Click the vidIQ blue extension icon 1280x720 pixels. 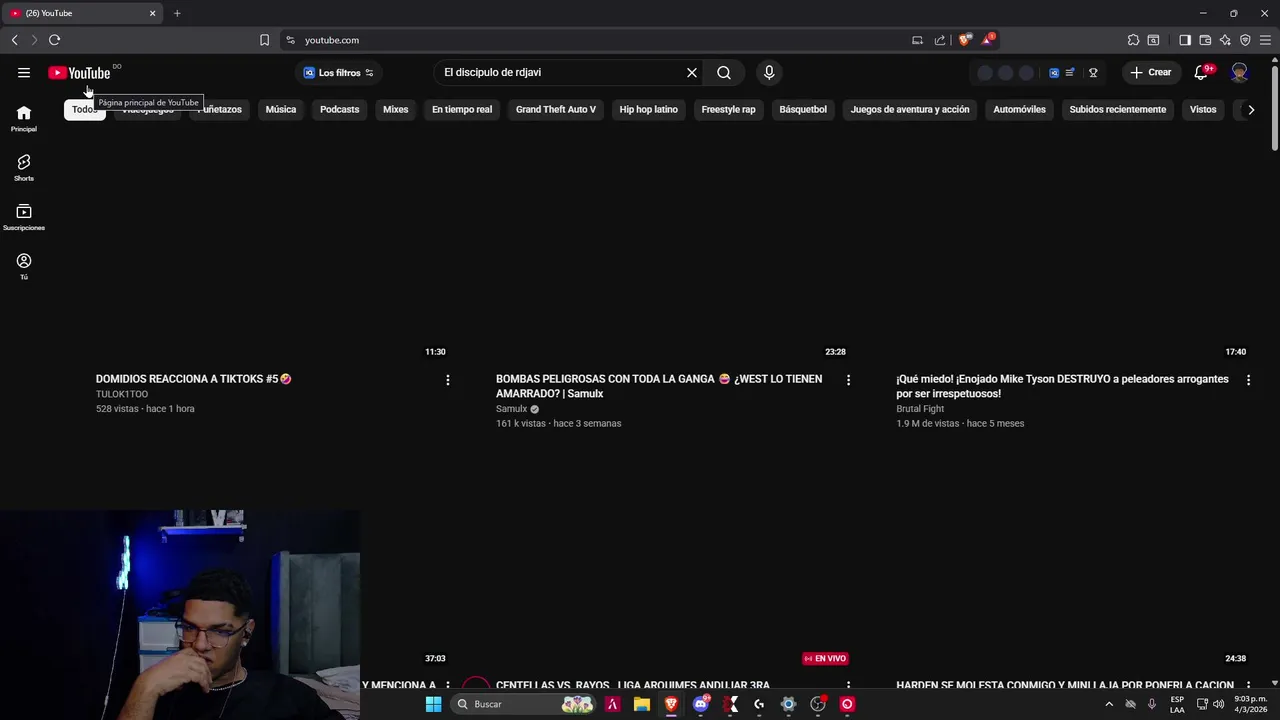pyautogui.click(x=1054, y=73)
